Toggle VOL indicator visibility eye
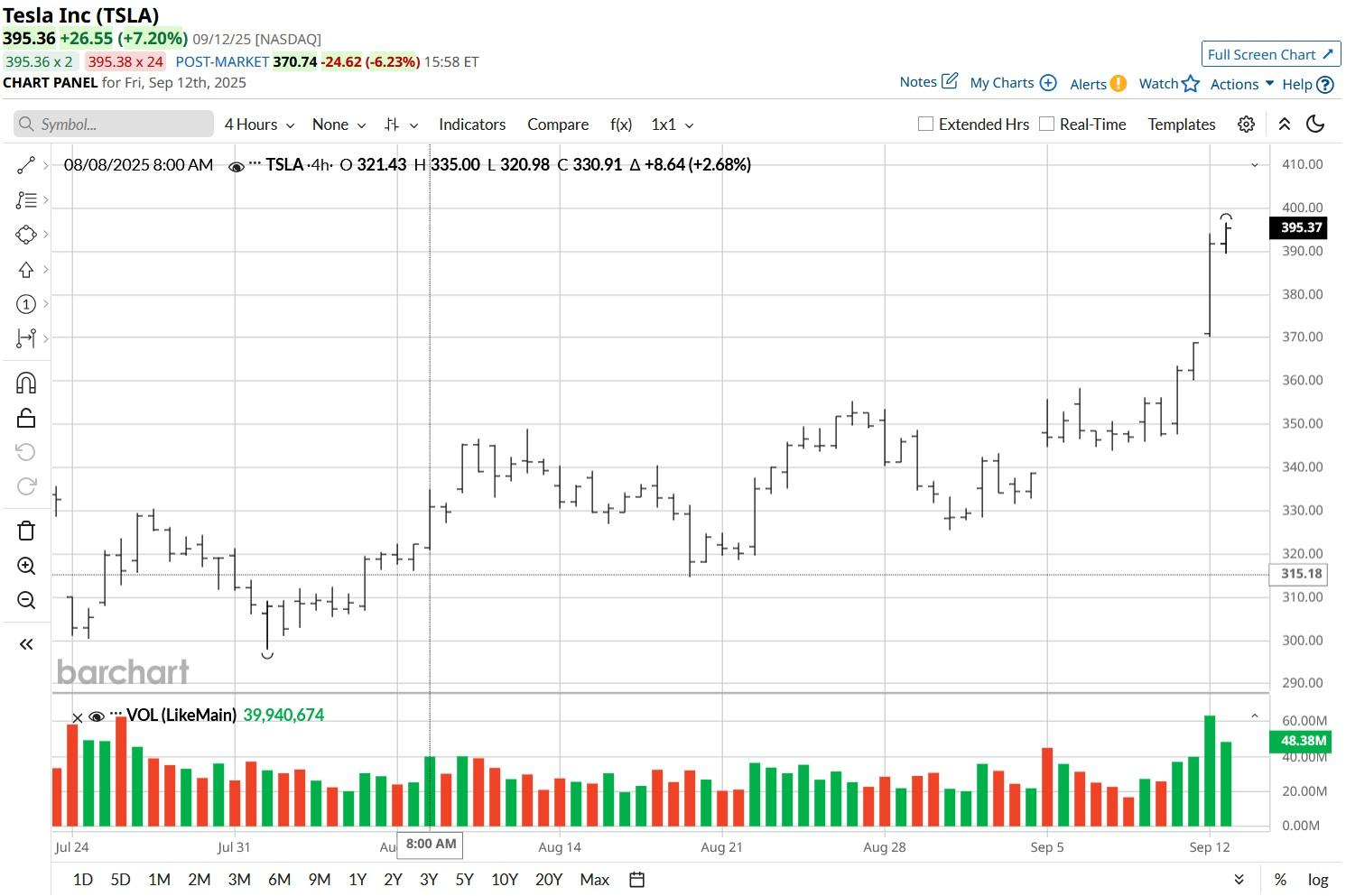 click(x=97, y=717)
